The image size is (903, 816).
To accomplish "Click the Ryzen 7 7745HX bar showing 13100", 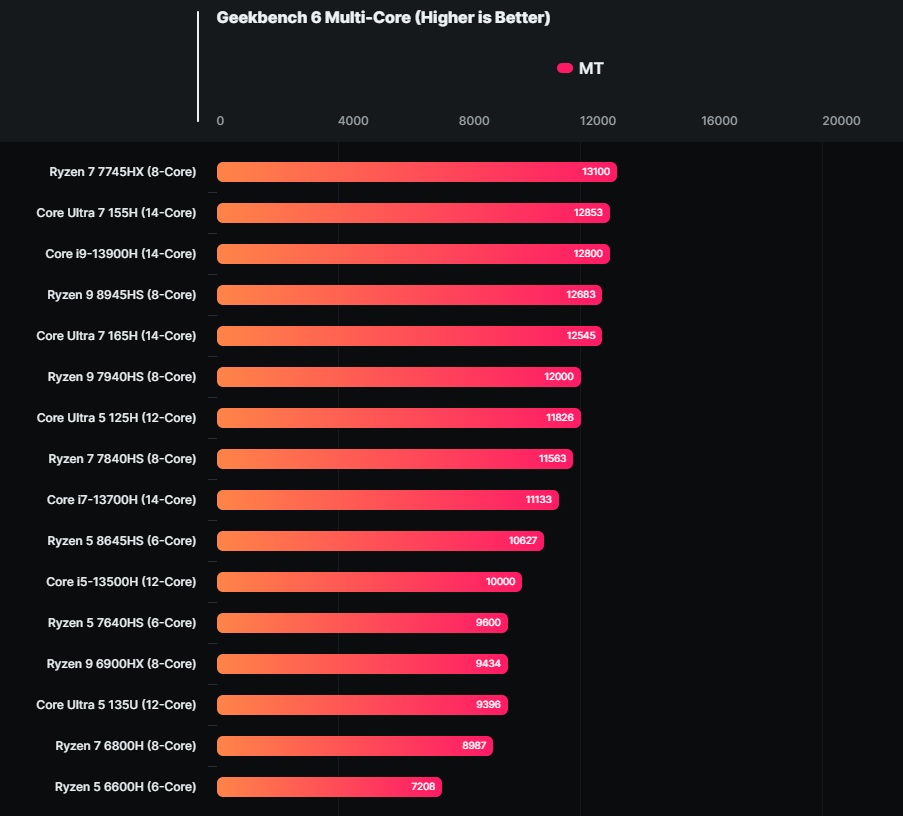I will pos(417,172).
